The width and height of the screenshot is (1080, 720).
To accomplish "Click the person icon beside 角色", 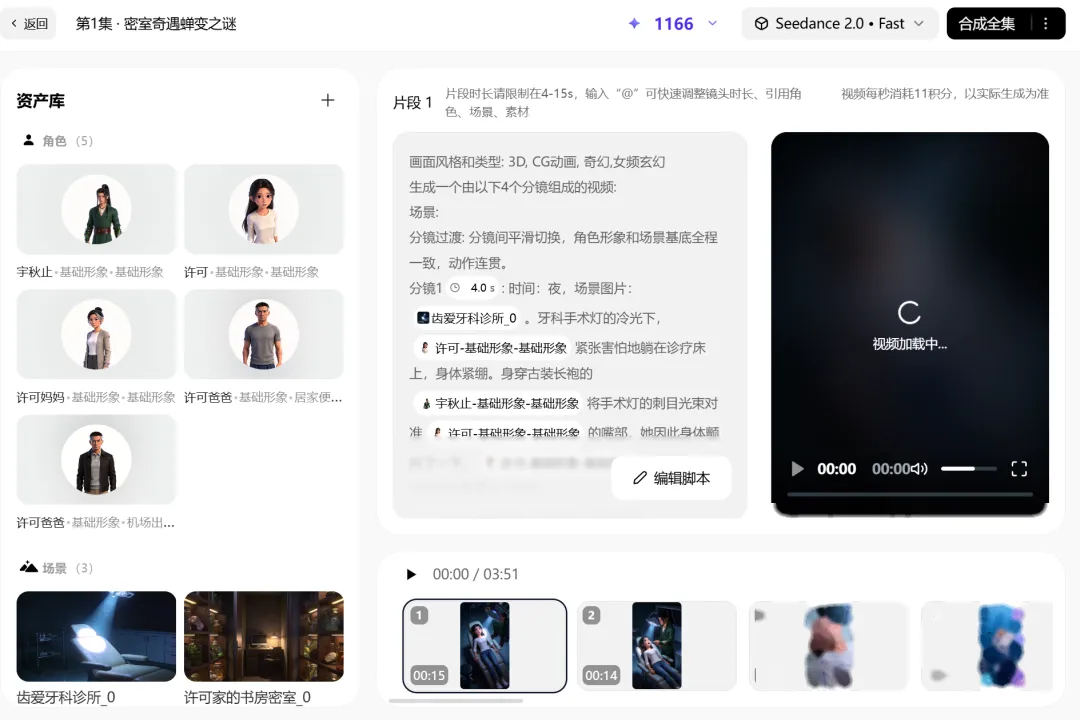I will [x=28, y=140].
